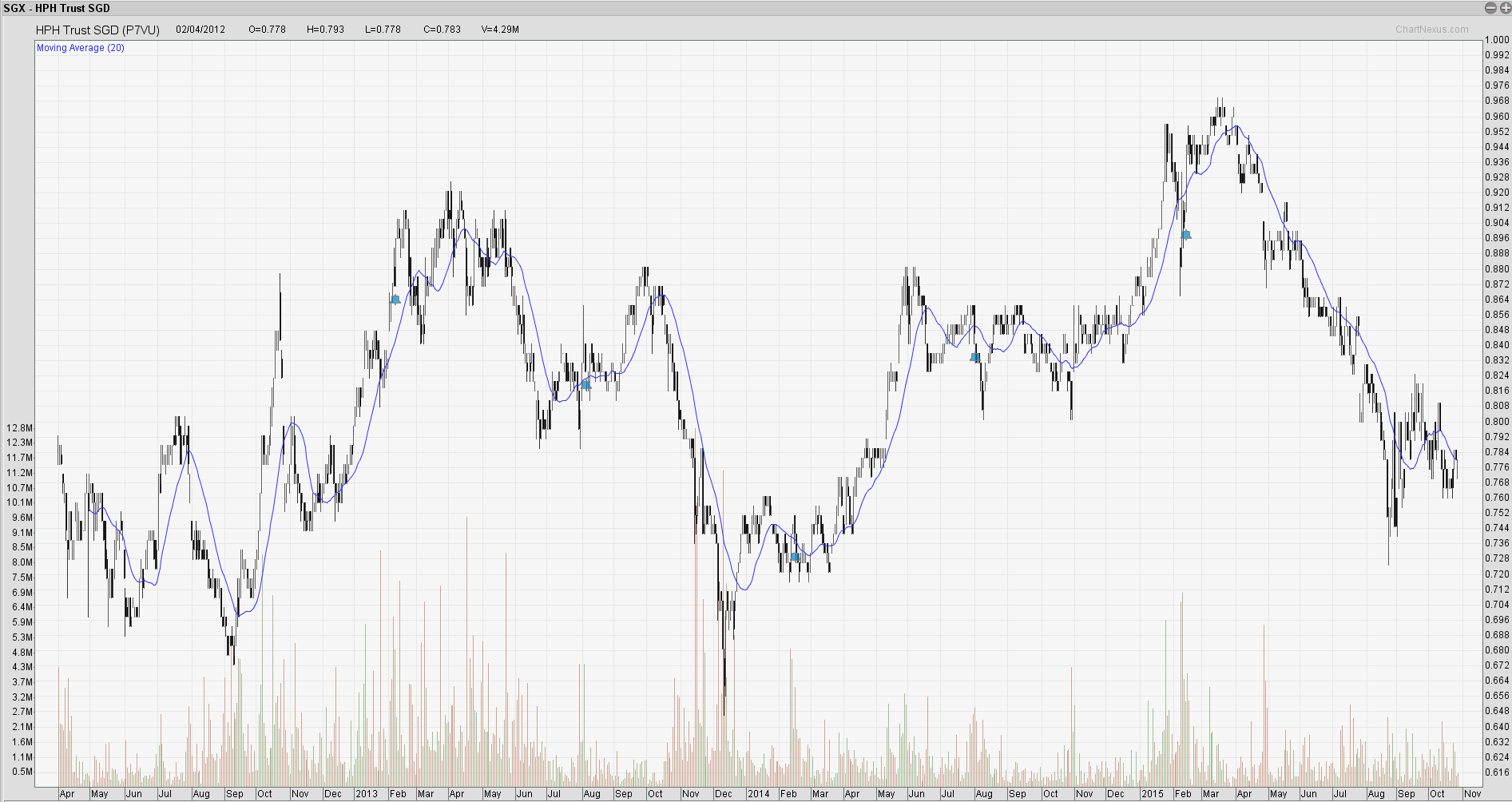Select the Moving Average (20) indicator label

[x=81, y=48]
